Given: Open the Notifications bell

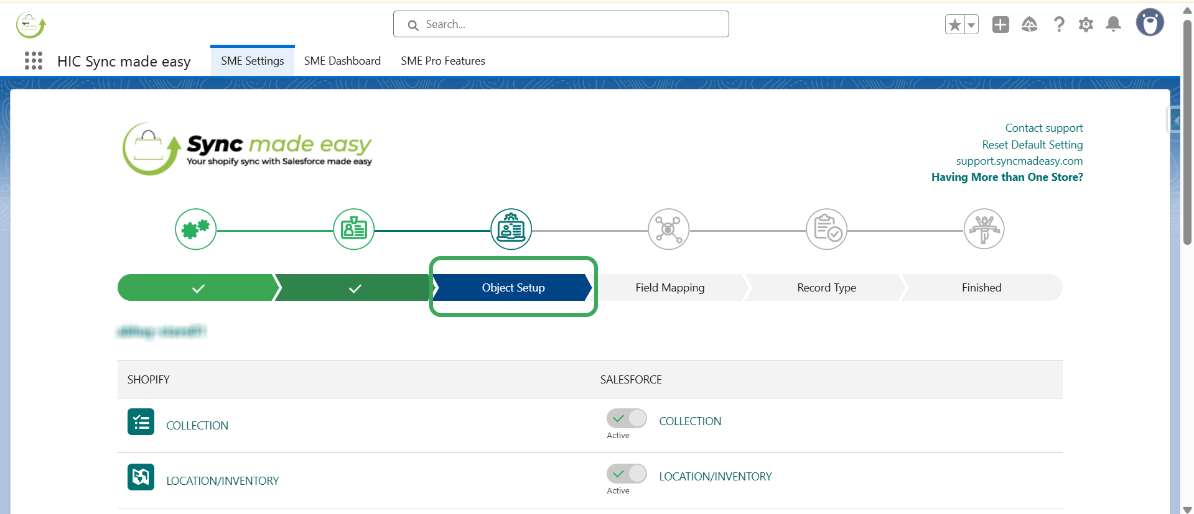Looking at the screenshot, I should [1113, 24].
